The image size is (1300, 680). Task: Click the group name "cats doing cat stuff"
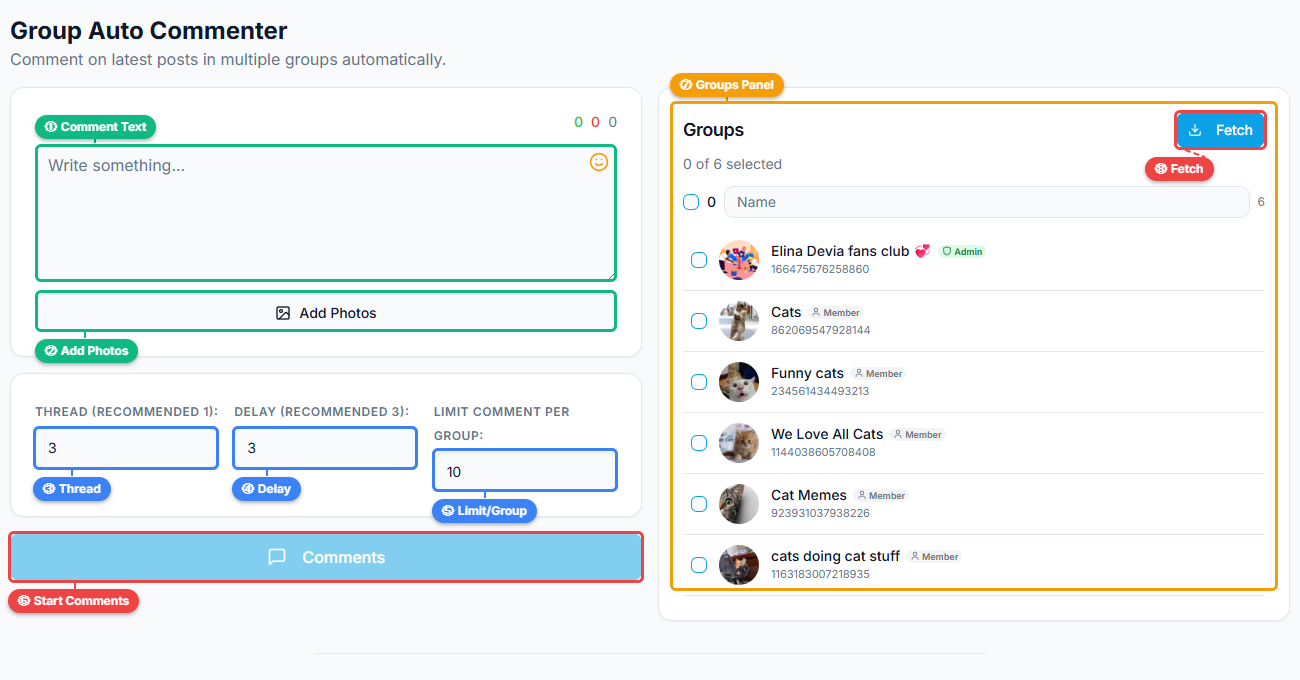[x=835, y=556]
